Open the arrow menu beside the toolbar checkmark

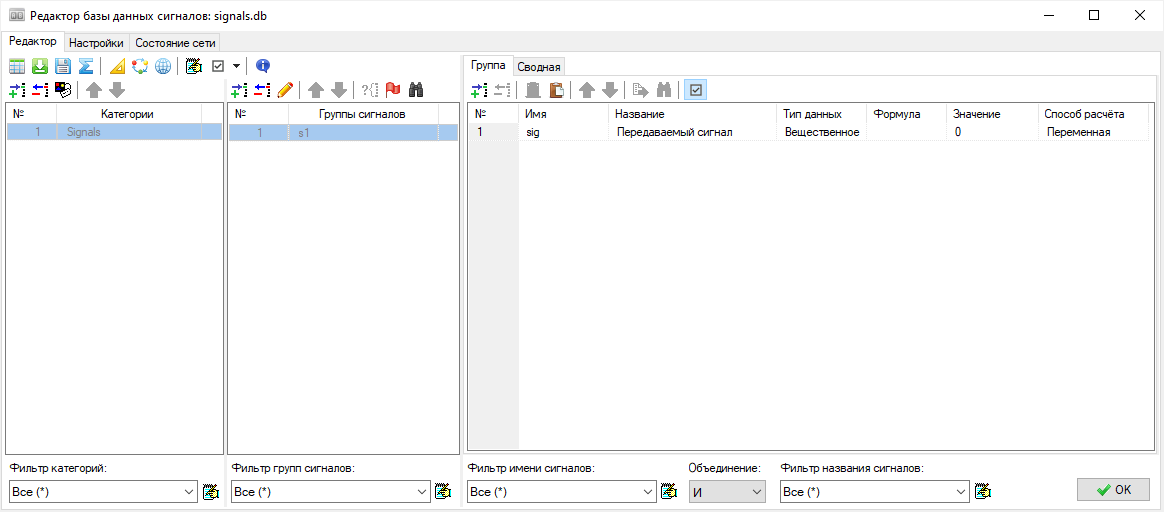[237, 66]
